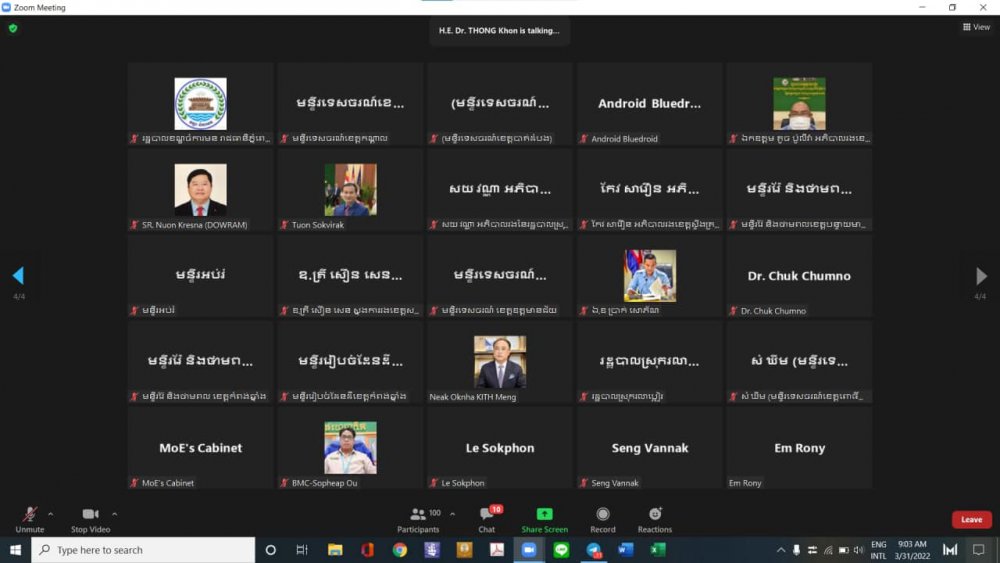Expand the arrow next to Participants
The image size is (1000, 563).
pyautogui.click(x=452, y=514)
